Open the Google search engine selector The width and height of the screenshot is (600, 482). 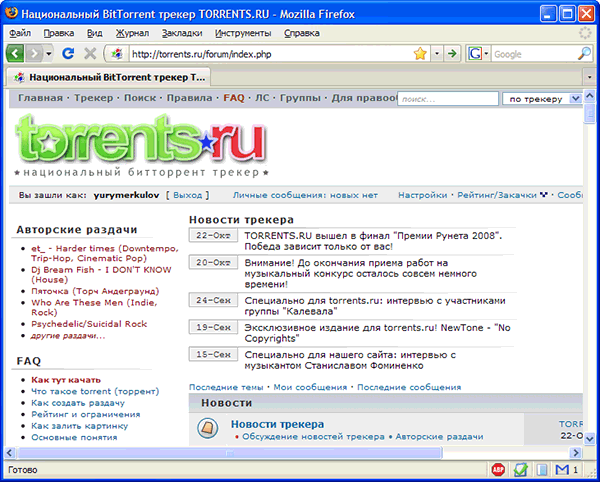point(478,54)
